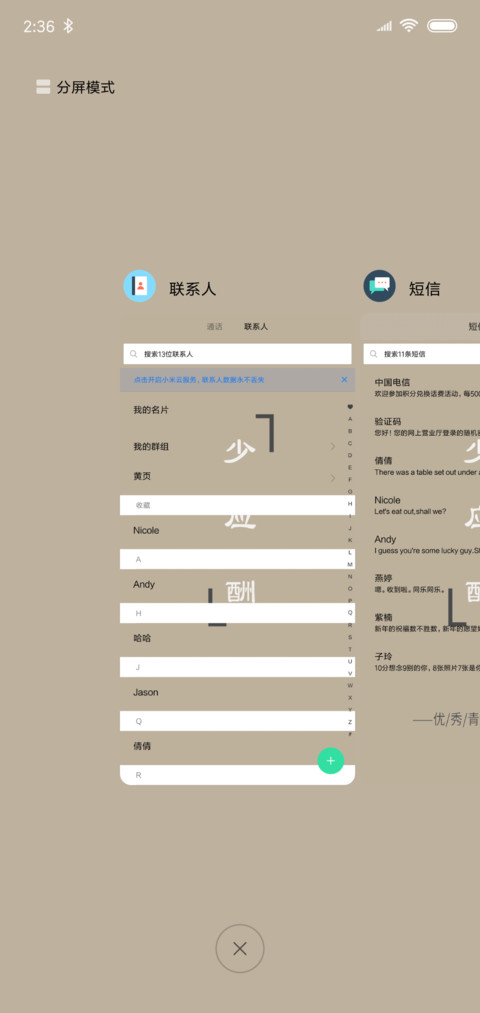Expand chevron next to 黄页

[333, 478]
